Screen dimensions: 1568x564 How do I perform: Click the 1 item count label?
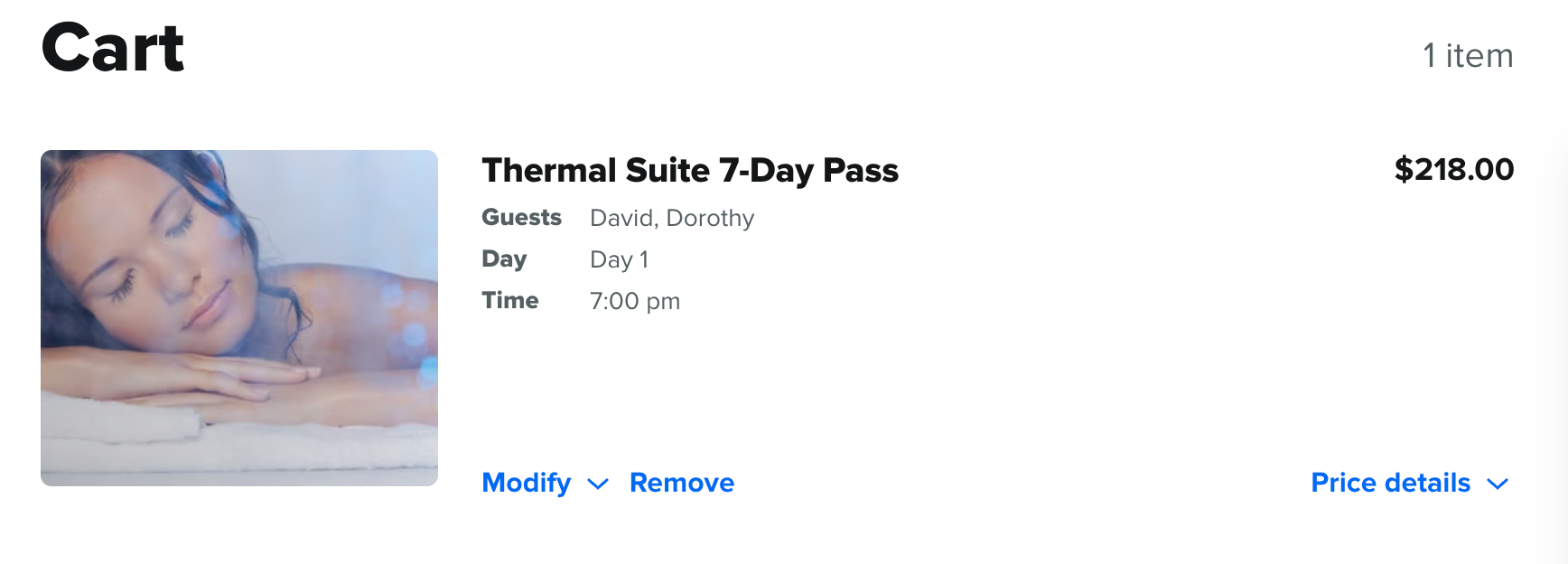[1468, 55]
